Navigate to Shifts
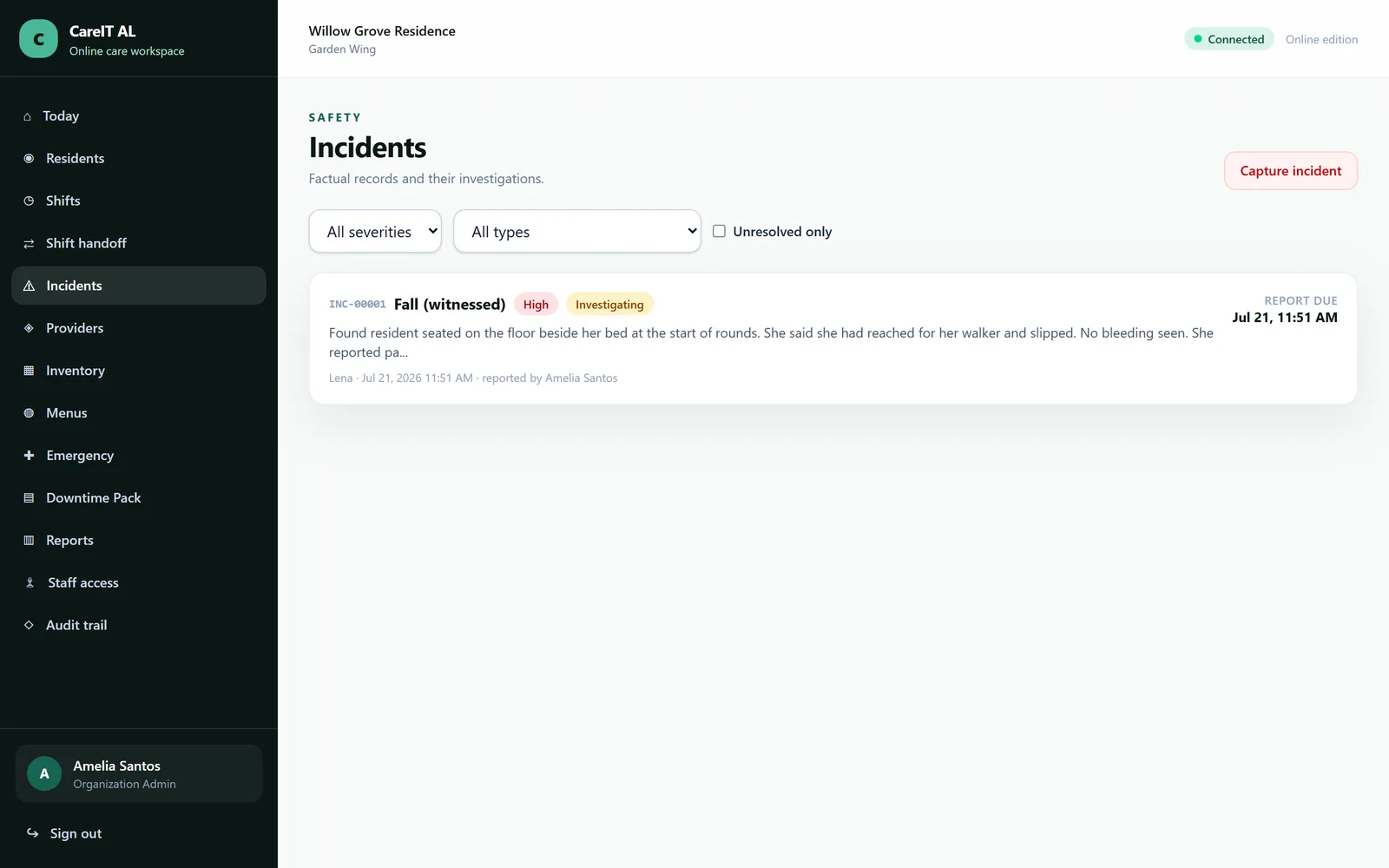The width and height of the screenshot is (1389, 868). tap(139, 201)
